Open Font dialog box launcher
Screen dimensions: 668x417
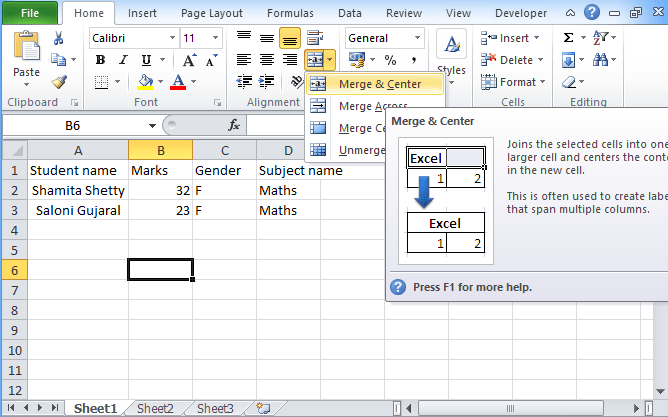point(217,103)
